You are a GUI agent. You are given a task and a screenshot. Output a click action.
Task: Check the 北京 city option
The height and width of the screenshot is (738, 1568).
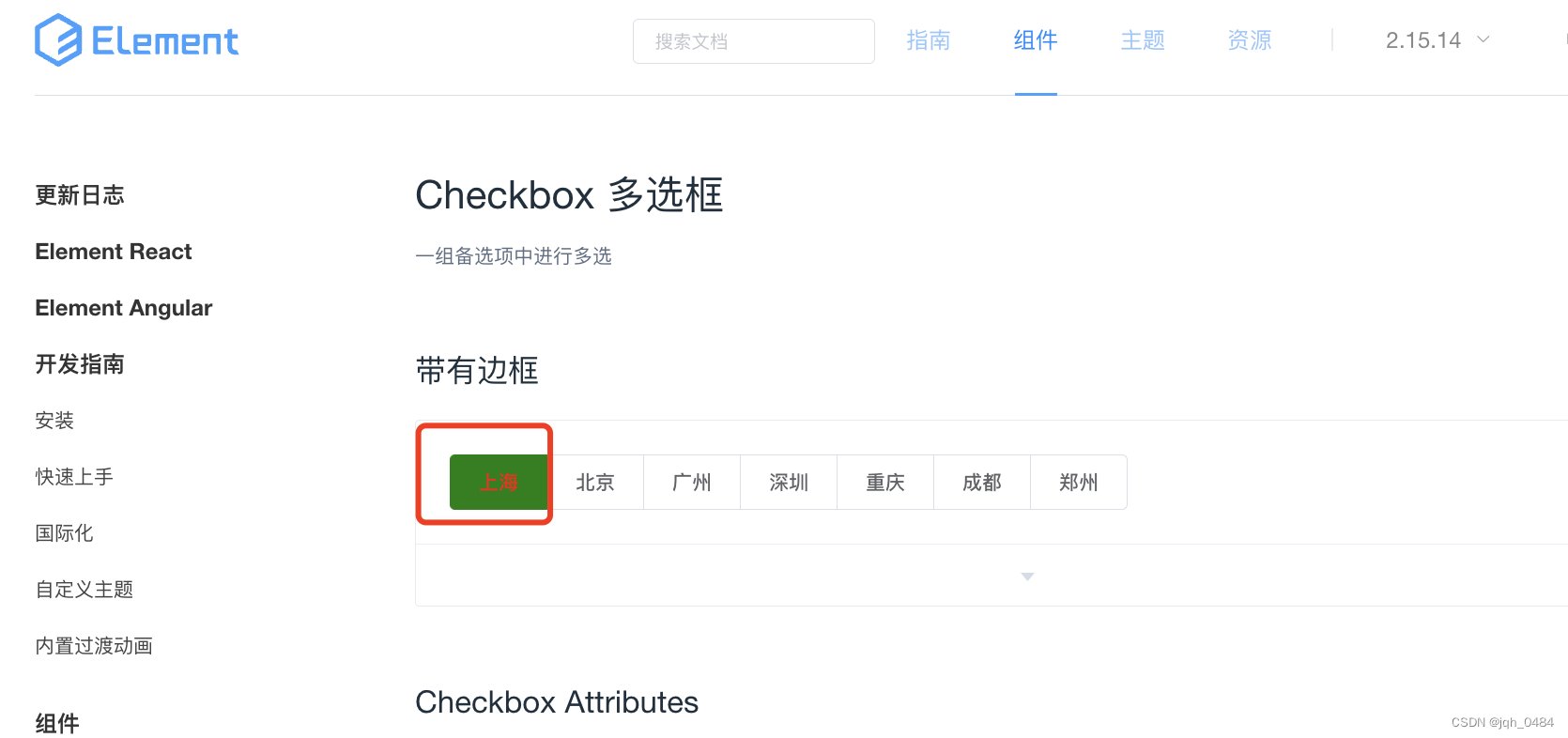(x=594, y=482)
